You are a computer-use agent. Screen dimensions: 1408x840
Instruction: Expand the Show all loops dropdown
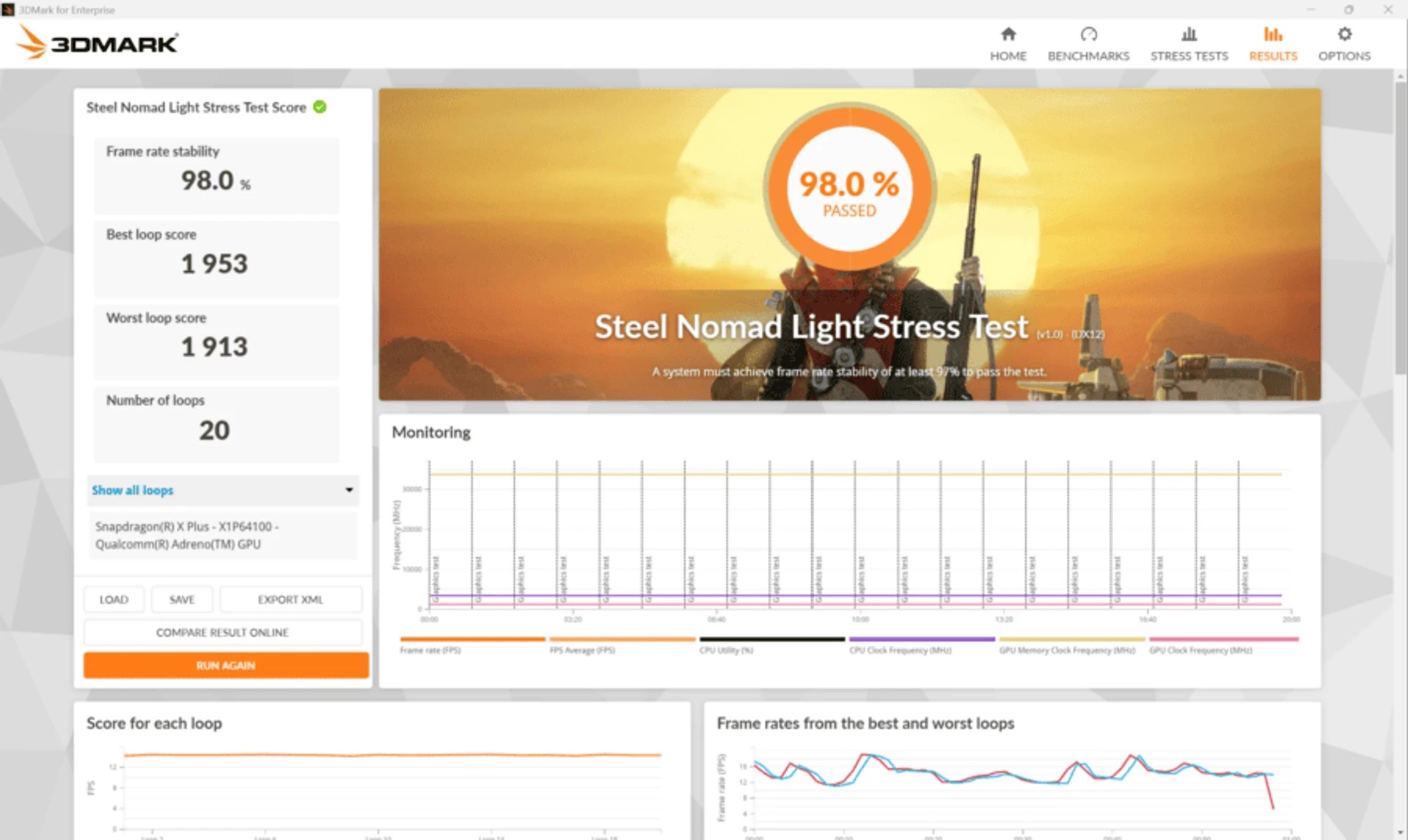(133, 490)
